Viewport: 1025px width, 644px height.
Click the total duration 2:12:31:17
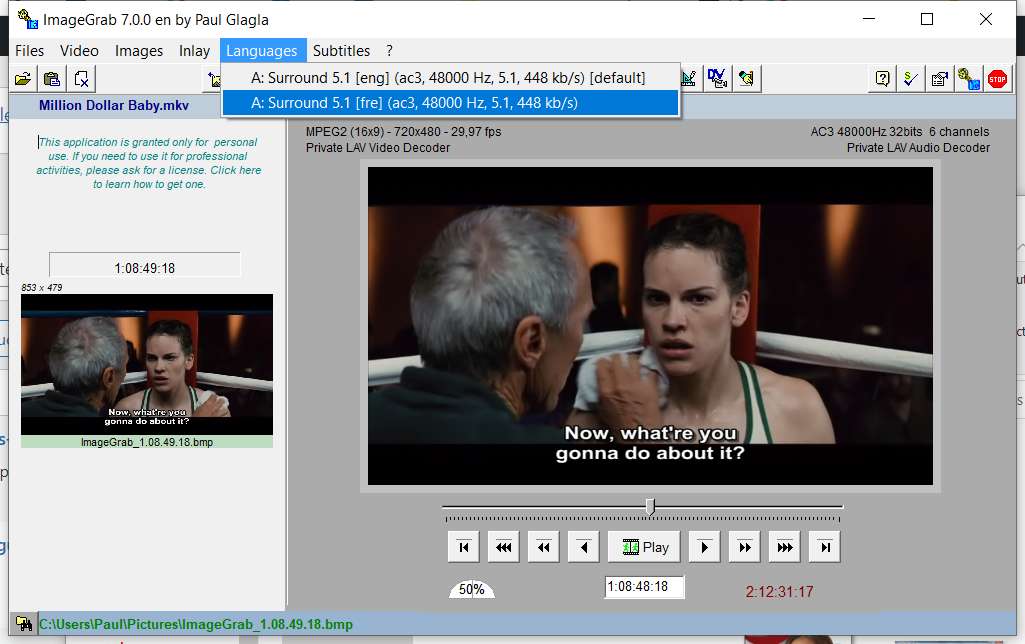click(779, 592)
